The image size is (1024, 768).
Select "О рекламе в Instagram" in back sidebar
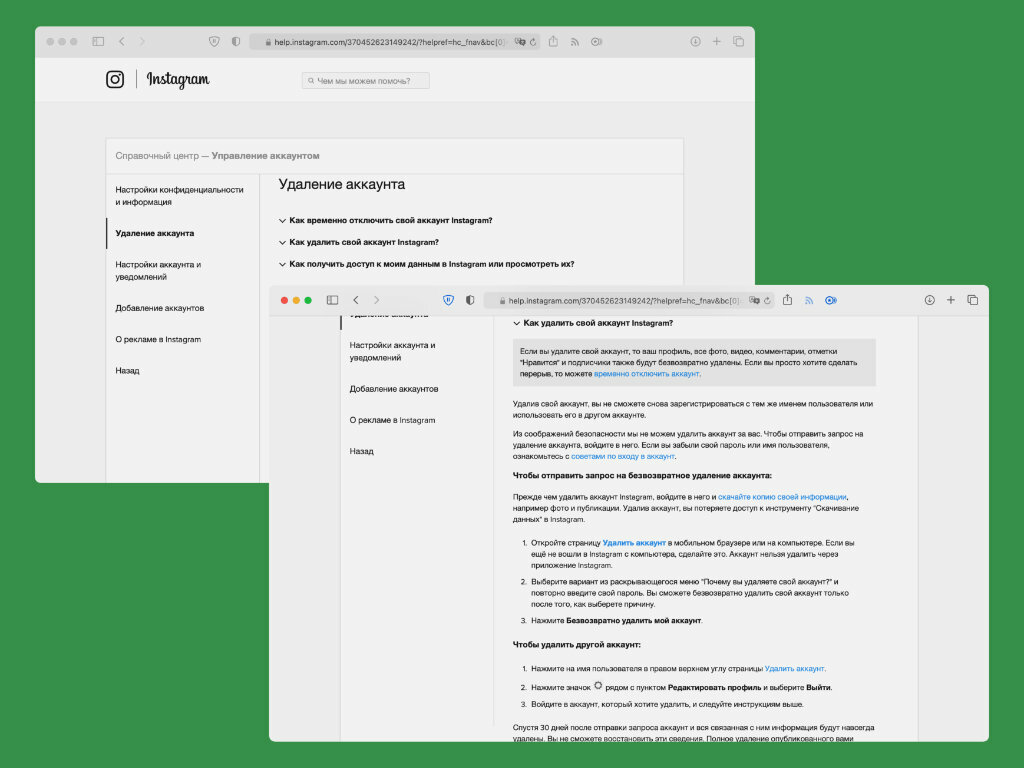coord(158,340)
